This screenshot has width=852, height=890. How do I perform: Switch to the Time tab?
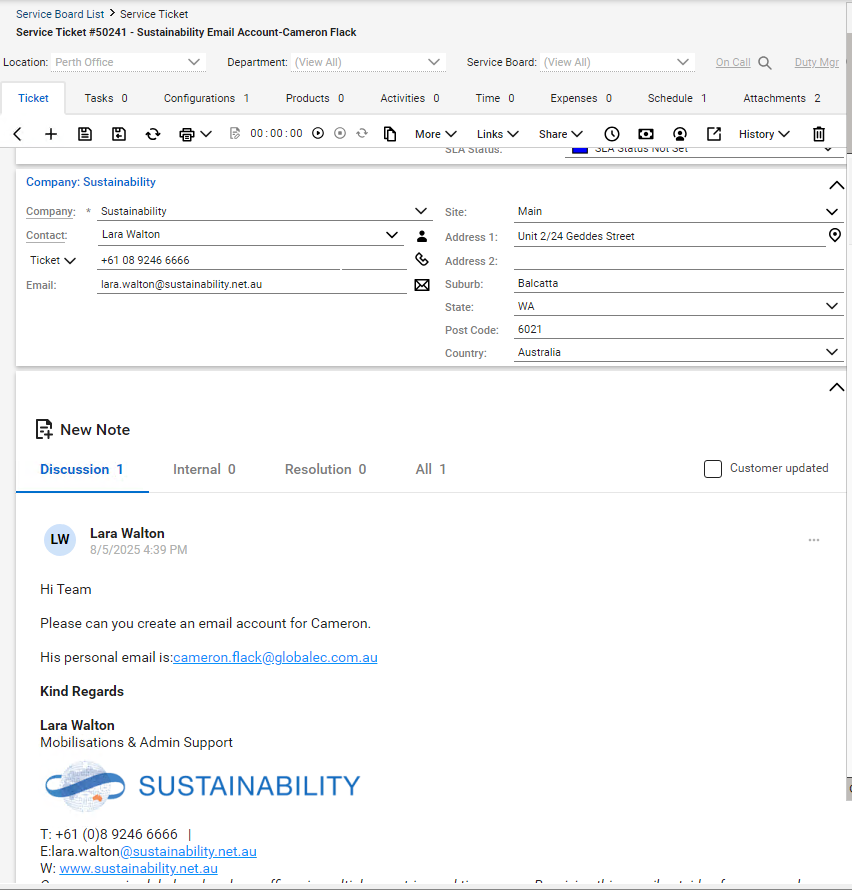tap(495, 98)
